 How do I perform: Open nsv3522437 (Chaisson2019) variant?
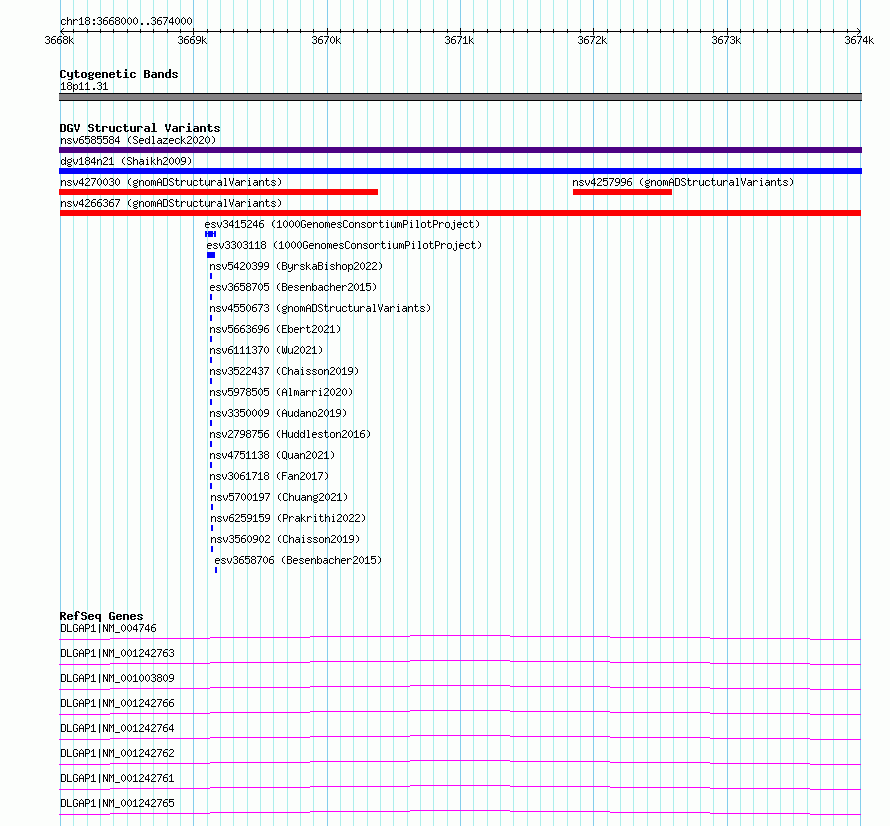click(x=284, y=371)
